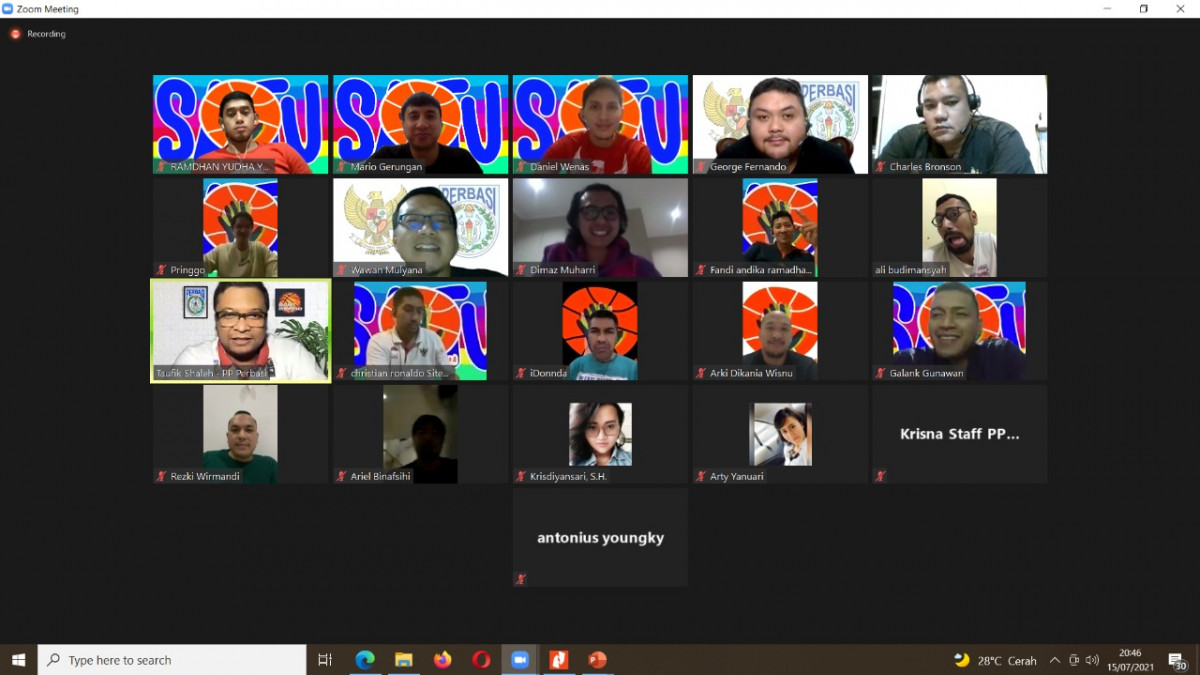Open the Windows Start menu
Screen dimensions: 1200x675
pos(18,660)
